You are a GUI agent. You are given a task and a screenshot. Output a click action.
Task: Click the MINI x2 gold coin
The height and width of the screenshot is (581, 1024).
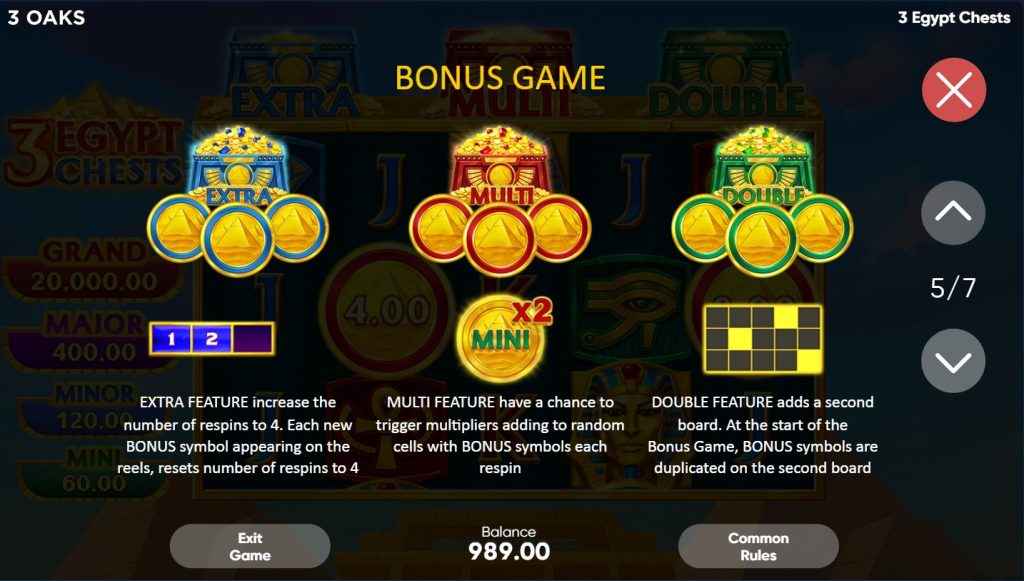point(504,339)
